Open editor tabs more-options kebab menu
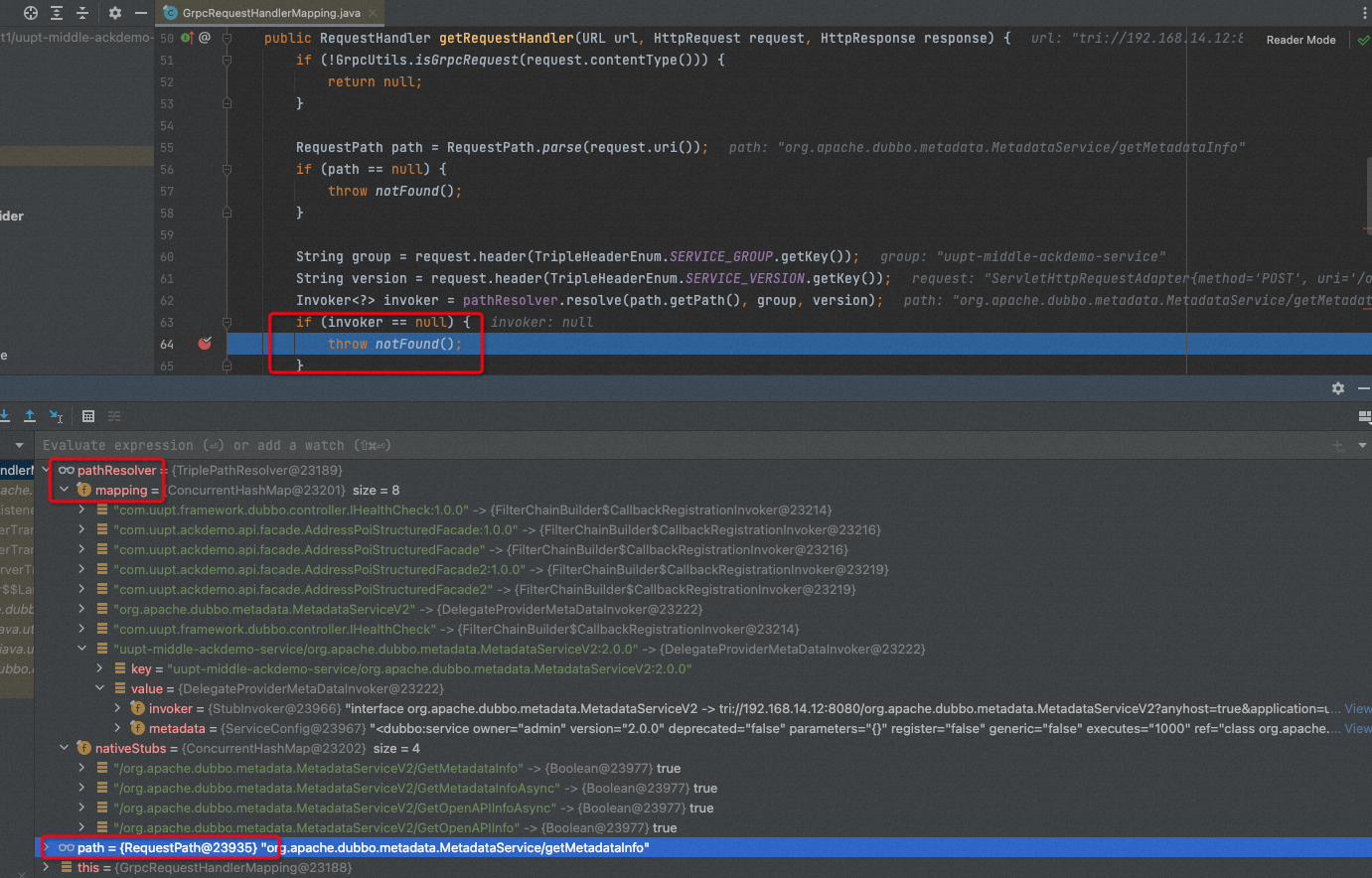Image resolution: width=1372 pixels, height=878 pixels. click(1364, 13)
